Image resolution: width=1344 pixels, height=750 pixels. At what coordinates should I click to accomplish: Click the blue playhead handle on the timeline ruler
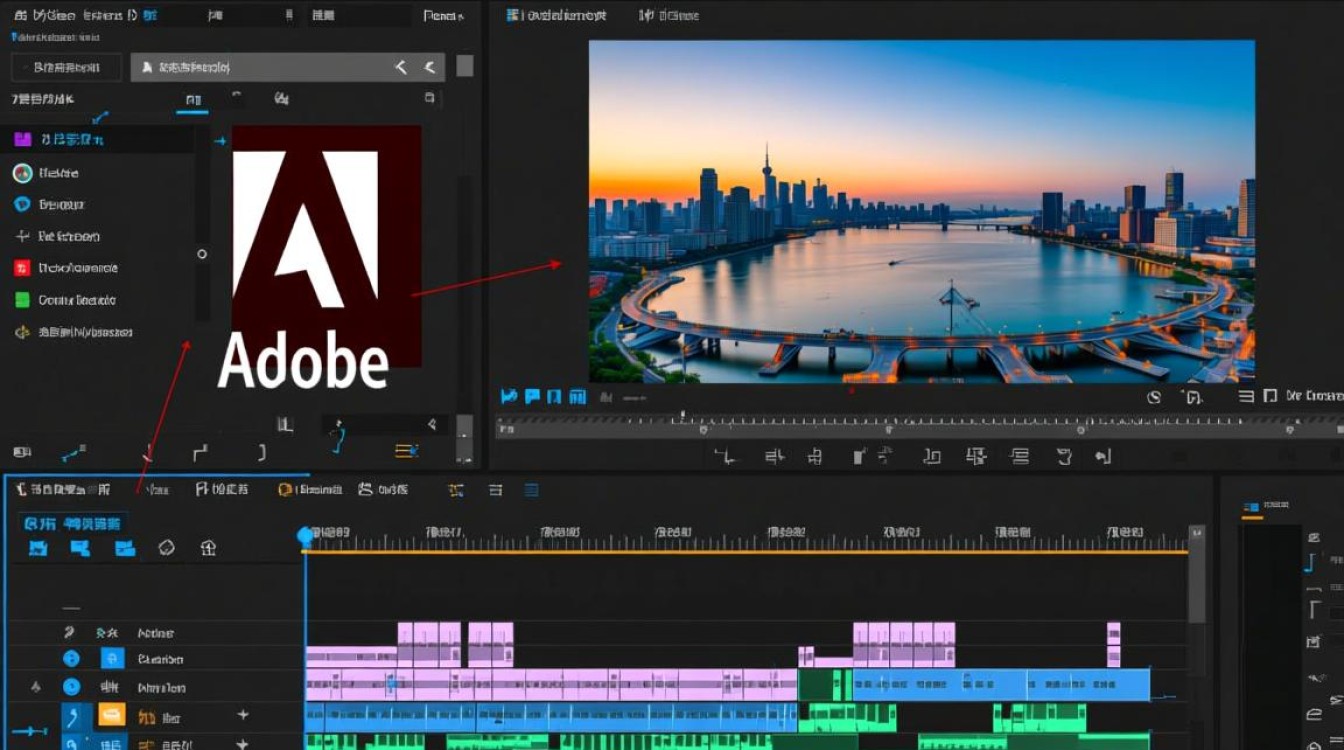pyautogui.click(x=305, y=537)
